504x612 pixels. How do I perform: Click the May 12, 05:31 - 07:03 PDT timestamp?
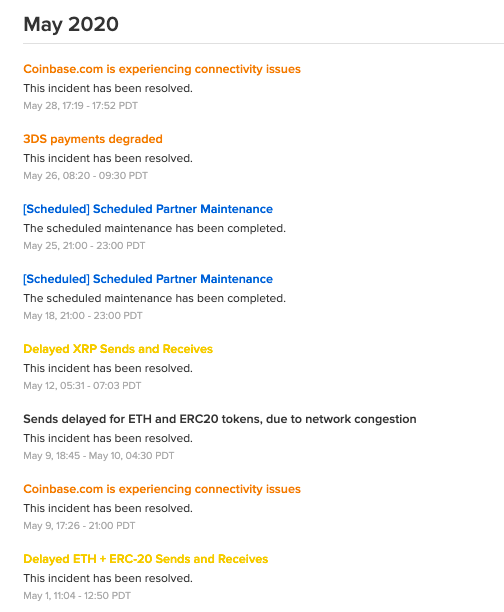82,386
